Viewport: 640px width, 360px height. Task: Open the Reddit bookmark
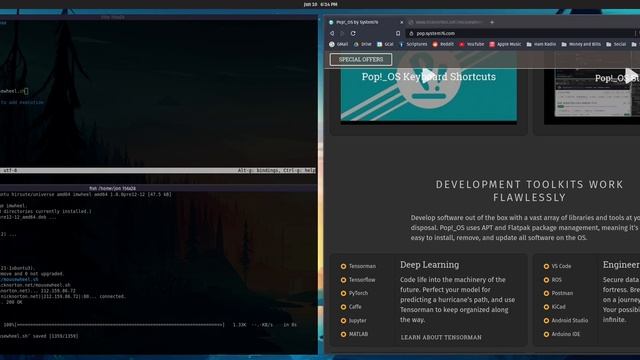click(443, 44)
